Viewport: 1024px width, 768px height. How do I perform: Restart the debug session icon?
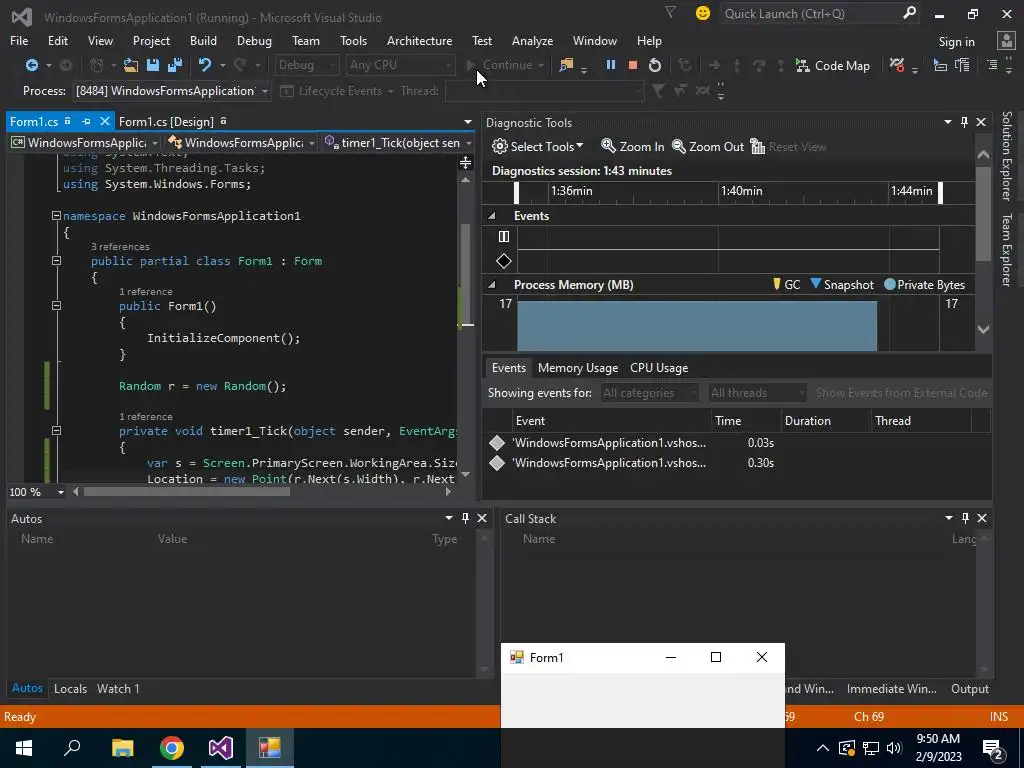coord(654,65)
